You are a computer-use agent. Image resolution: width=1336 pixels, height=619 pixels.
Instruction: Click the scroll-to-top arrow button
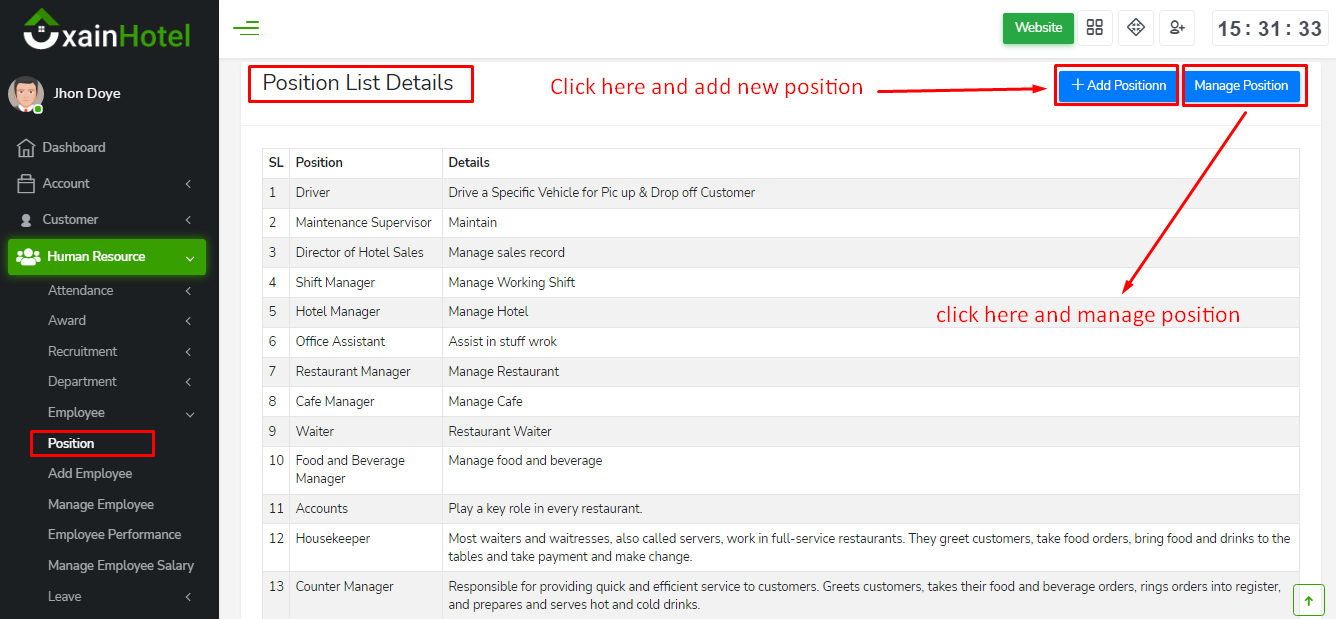[x=1308, y=600]
